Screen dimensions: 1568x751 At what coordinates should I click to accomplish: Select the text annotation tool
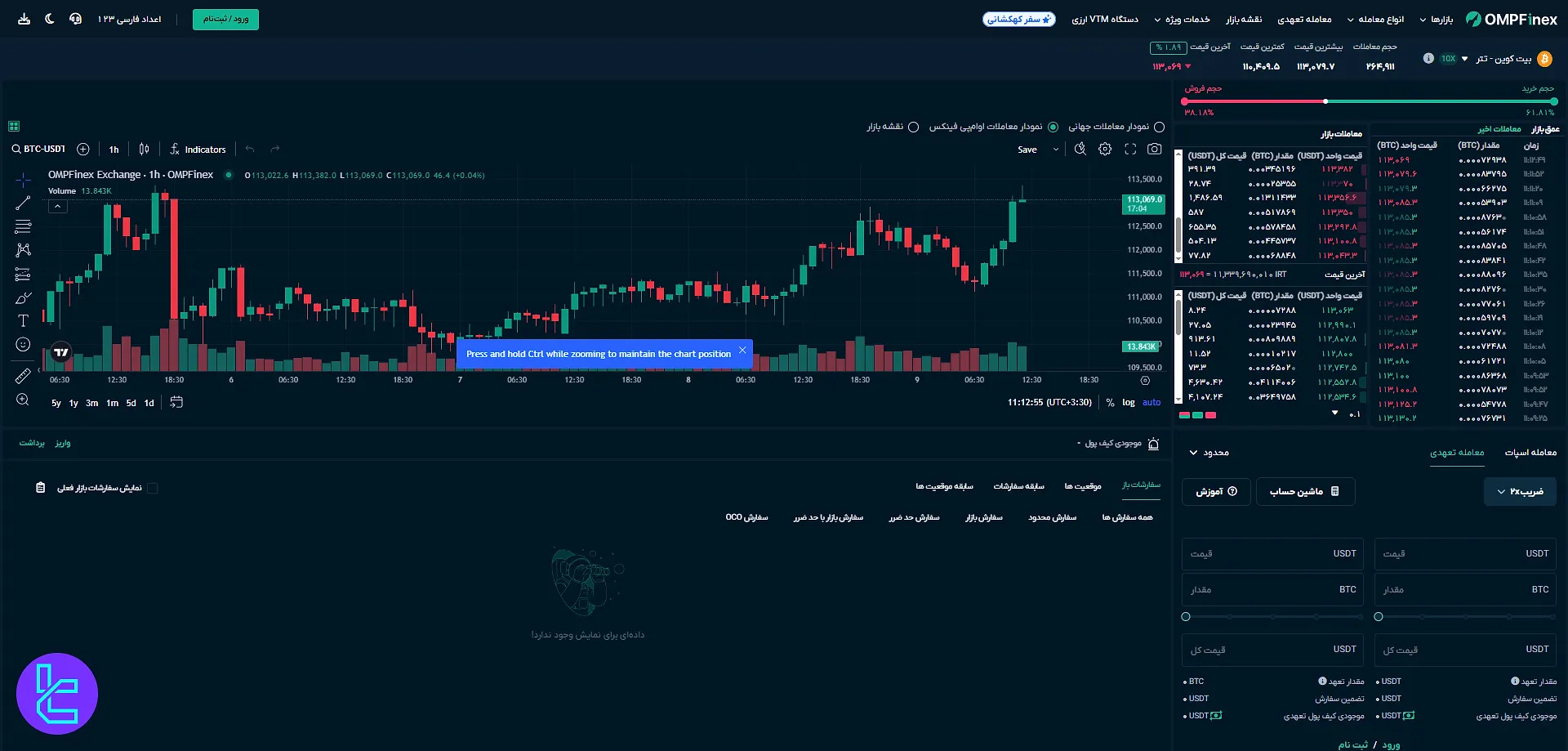23,321
